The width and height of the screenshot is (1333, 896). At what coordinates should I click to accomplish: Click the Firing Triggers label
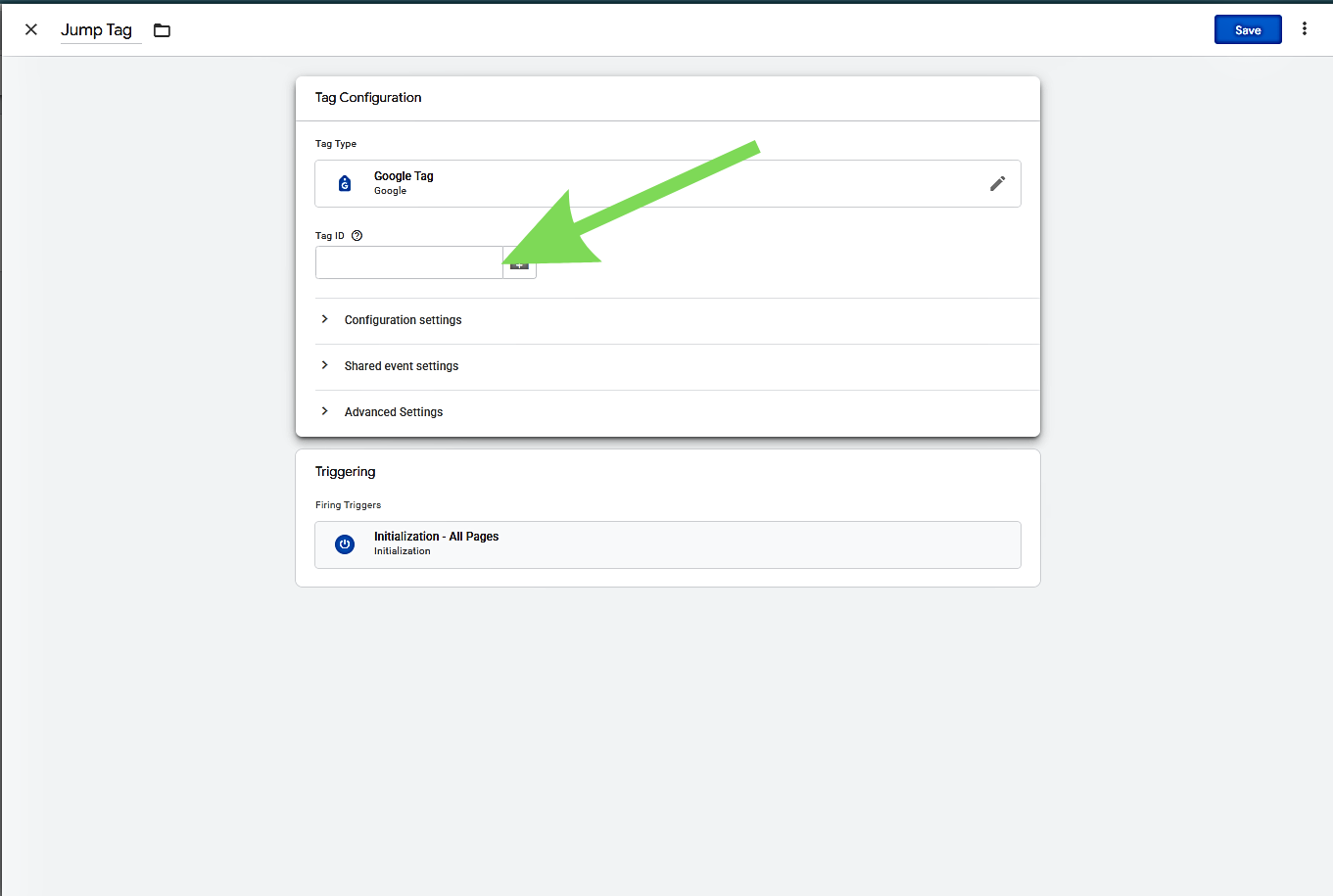[348, 505]
